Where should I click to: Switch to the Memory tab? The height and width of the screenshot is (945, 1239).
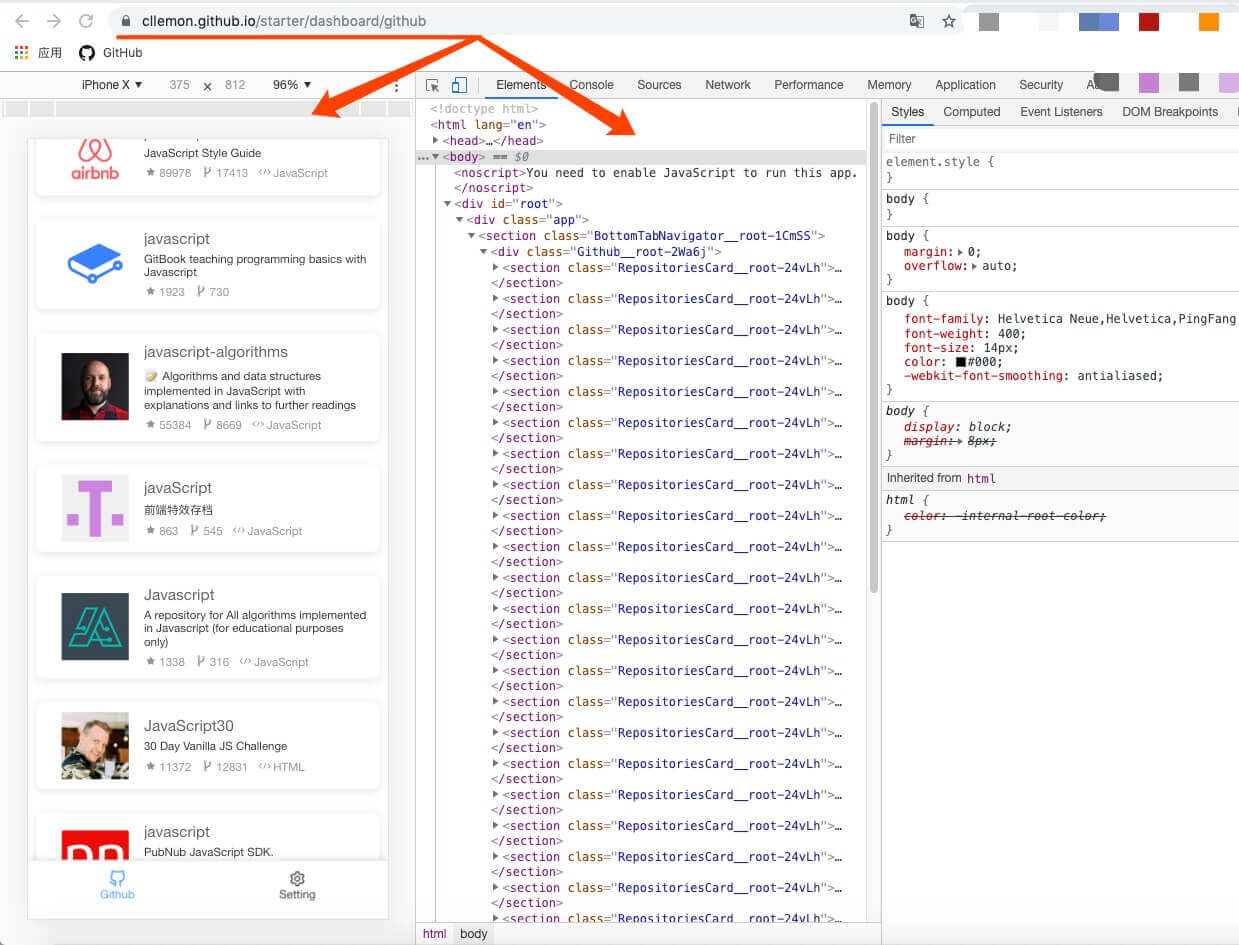[889, 85]
